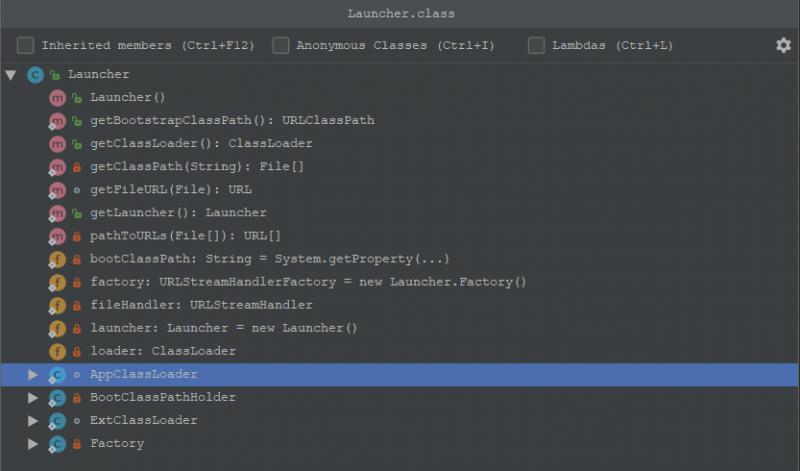Expand the AppClassLoader node
This screenshot has width=800, height=471.
[x=33, y=375]
